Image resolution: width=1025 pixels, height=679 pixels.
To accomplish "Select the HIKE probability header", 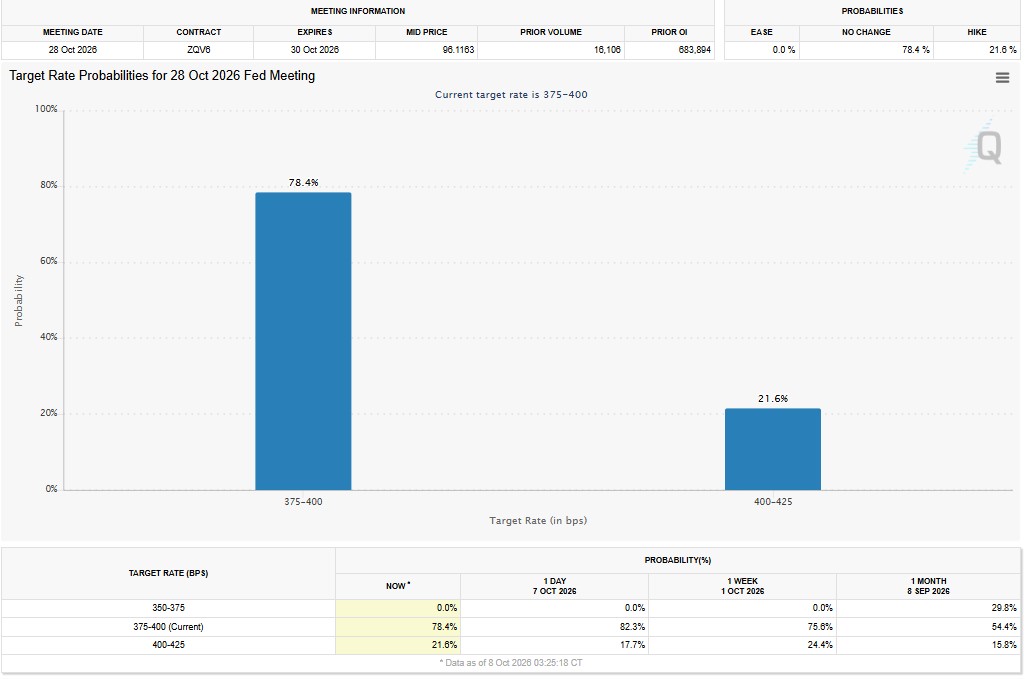I will pos(977,32).
